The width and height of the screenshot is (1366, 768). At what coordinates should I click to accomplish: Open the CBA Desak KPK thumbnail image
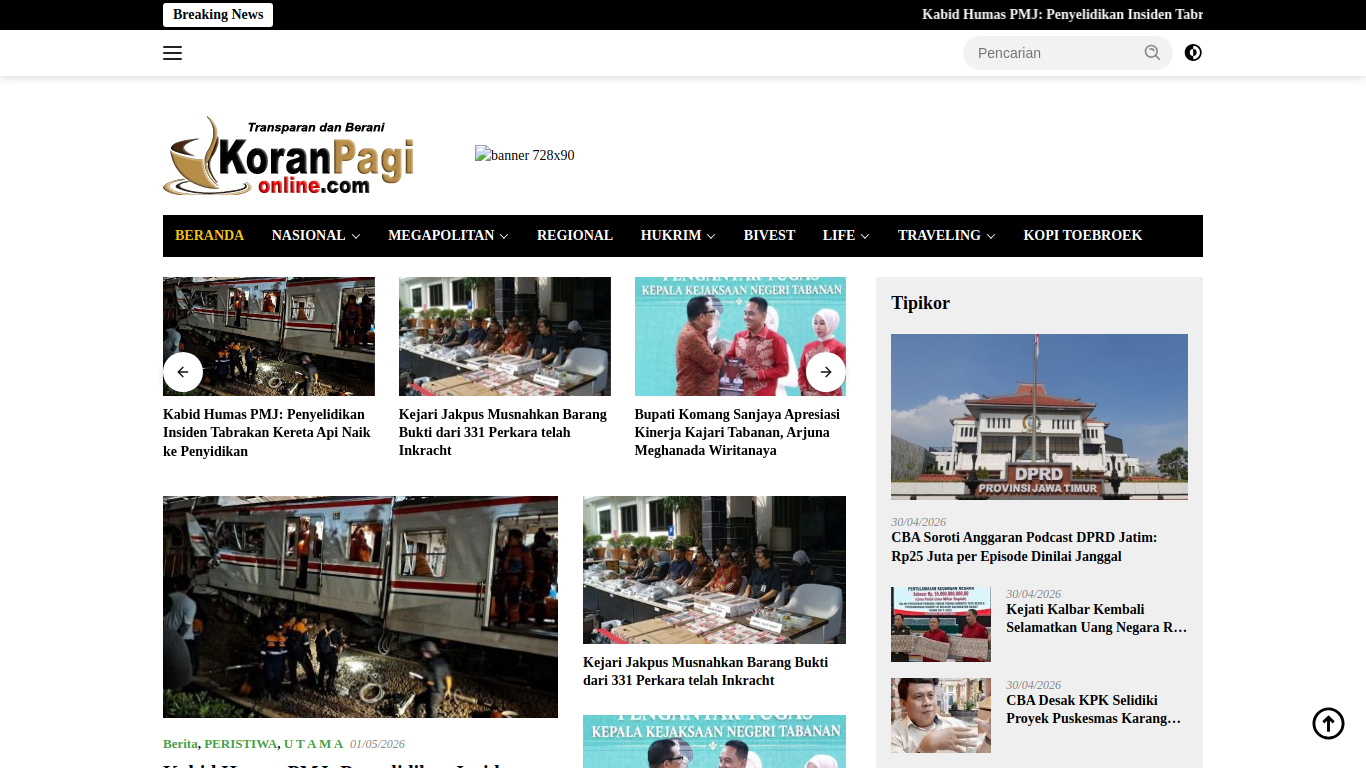[941, 715]
